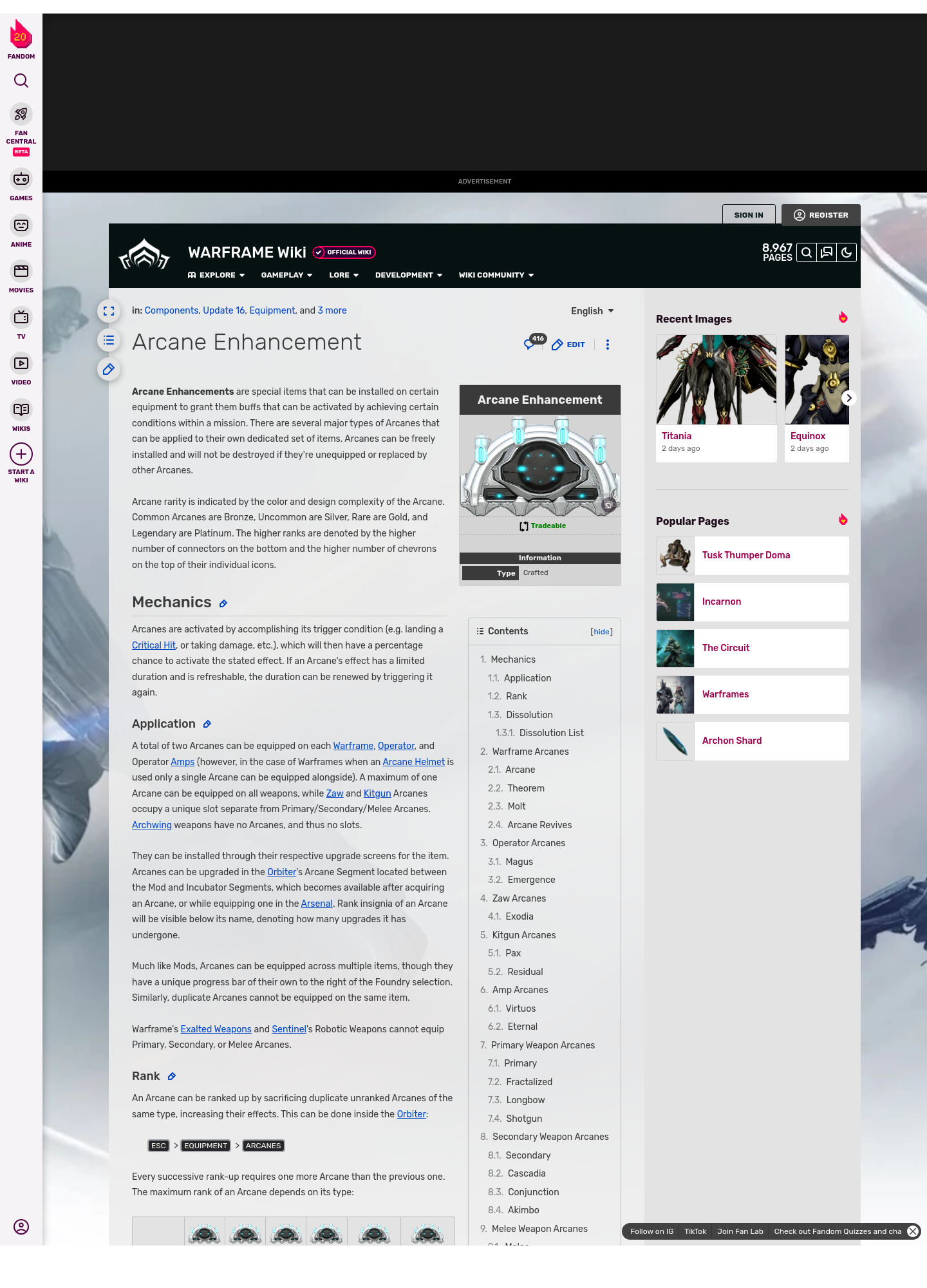Open the English language dropdown
The height and width of the screenshot is (1288, 927).
pos(592,311)
